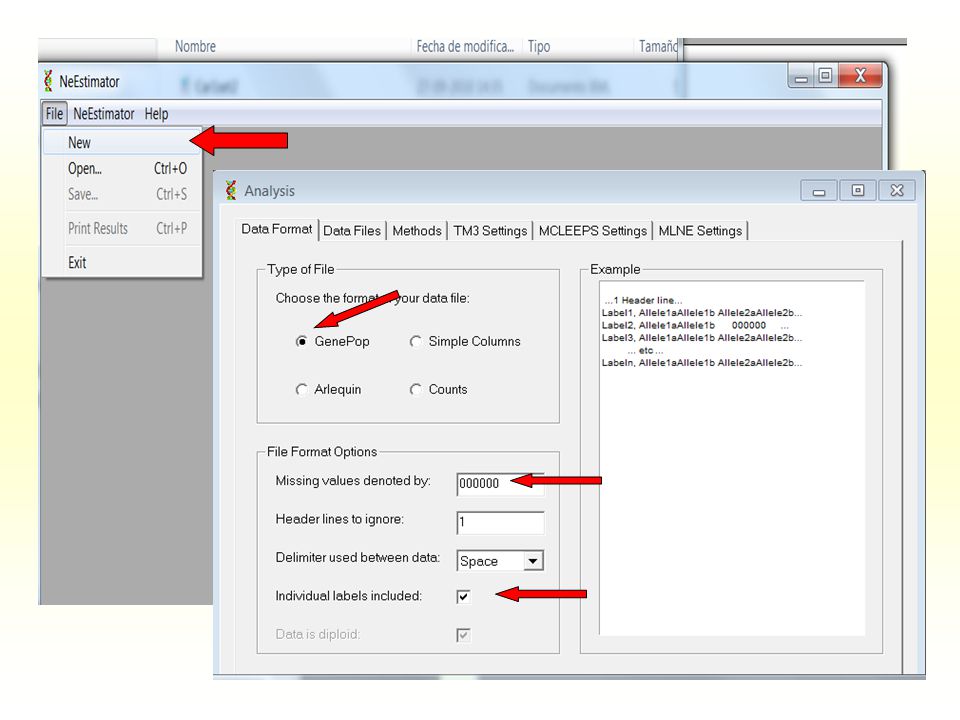This screenshot has width=960, height=720.
Task: Select Save... in the File menu
Action: [122, 194]
